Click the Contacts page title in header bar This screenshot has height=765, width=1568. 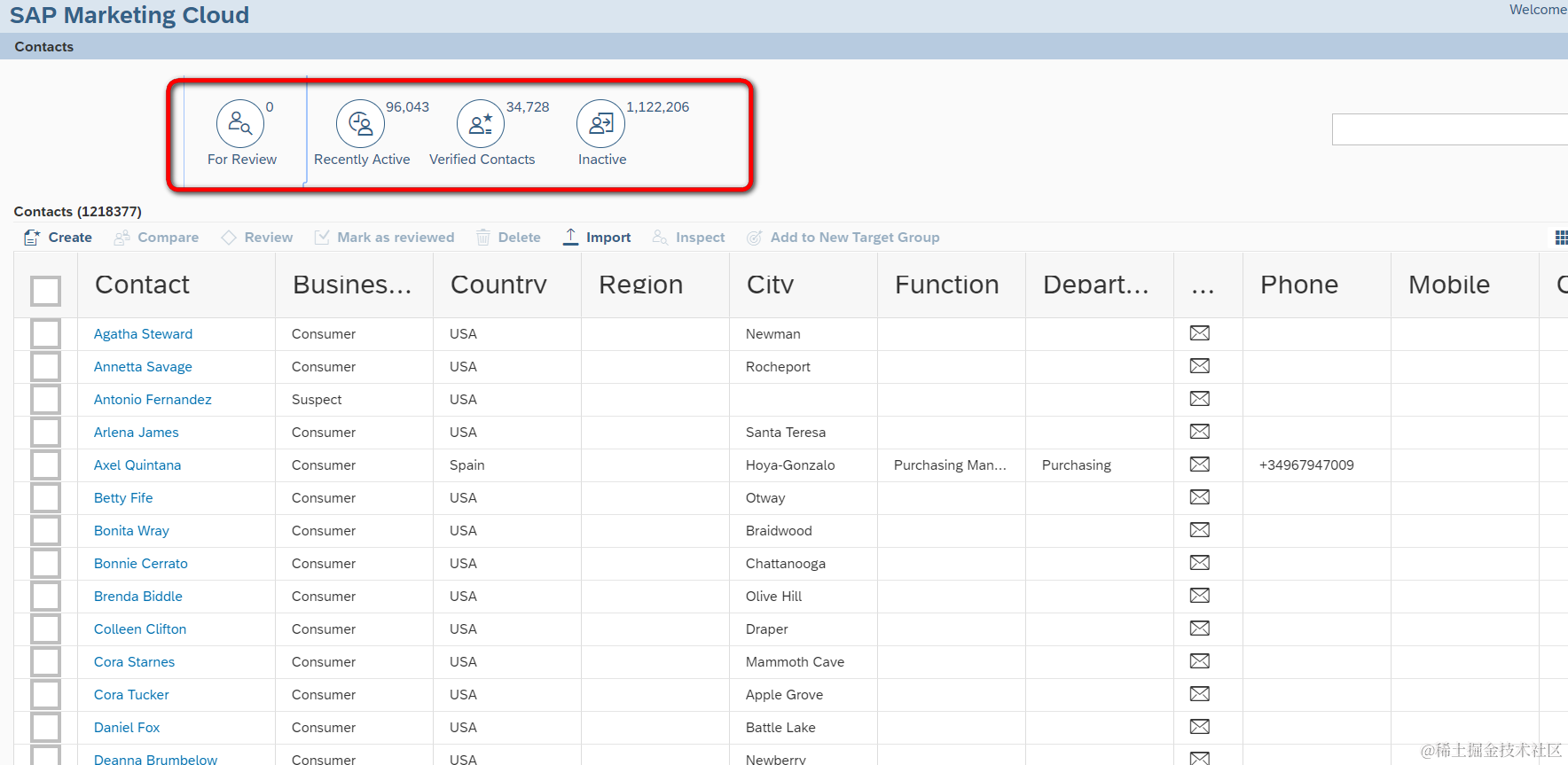43,47
